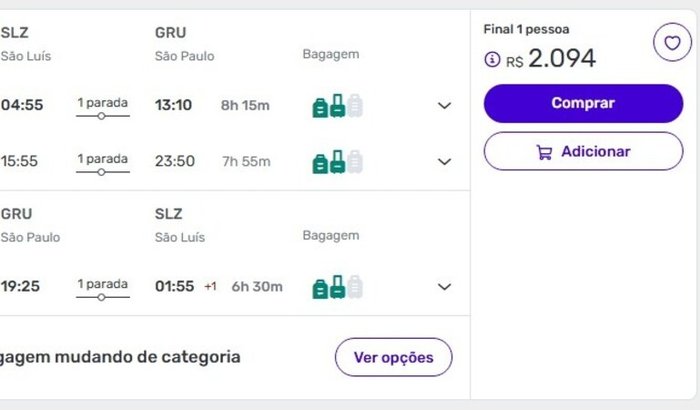The width and height of the screenshot is (700, 410).
Task: Open Ver opções for baggage category
Action: [393, 357]
